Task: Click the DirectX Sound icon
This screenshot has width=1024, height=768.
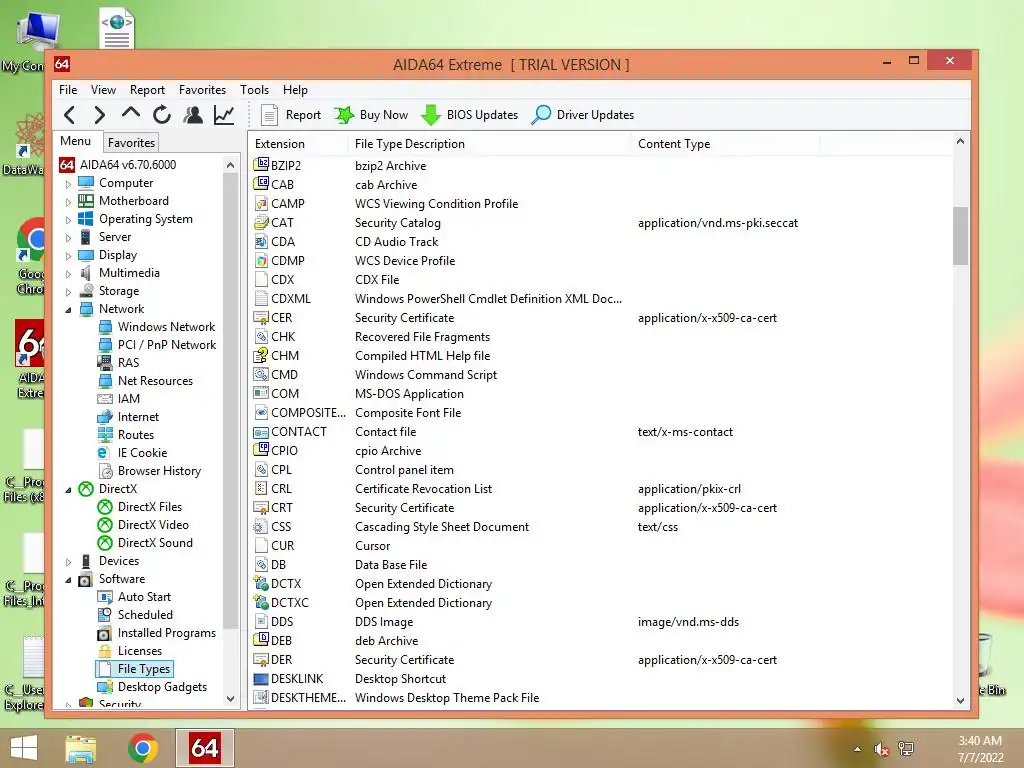Action: [x=104, y=543]
